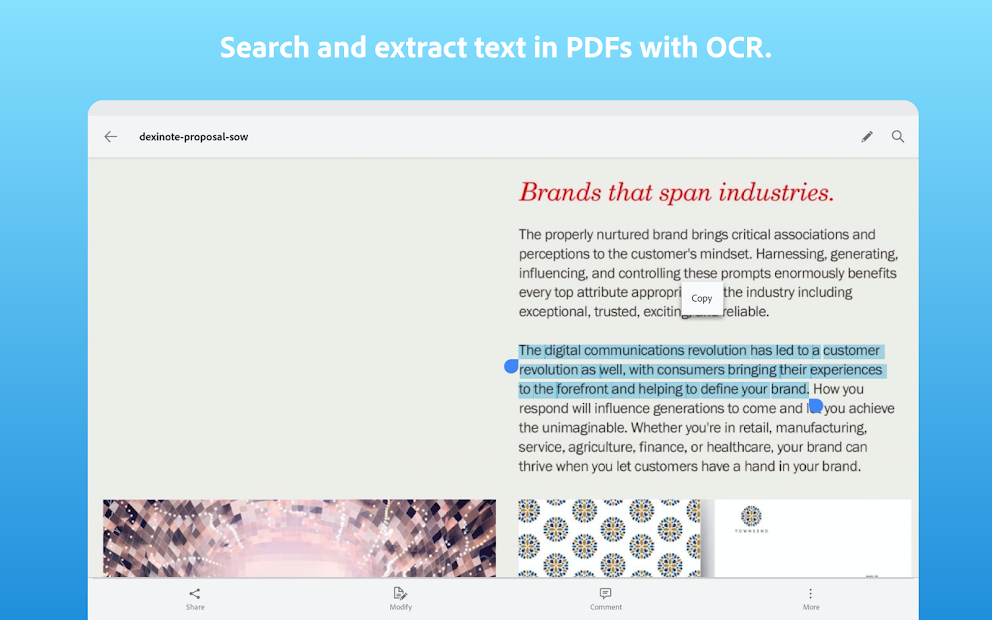Select the filename dexinote-proposal-sow
This screenshot has width=992, height=620.
point(193,136)
